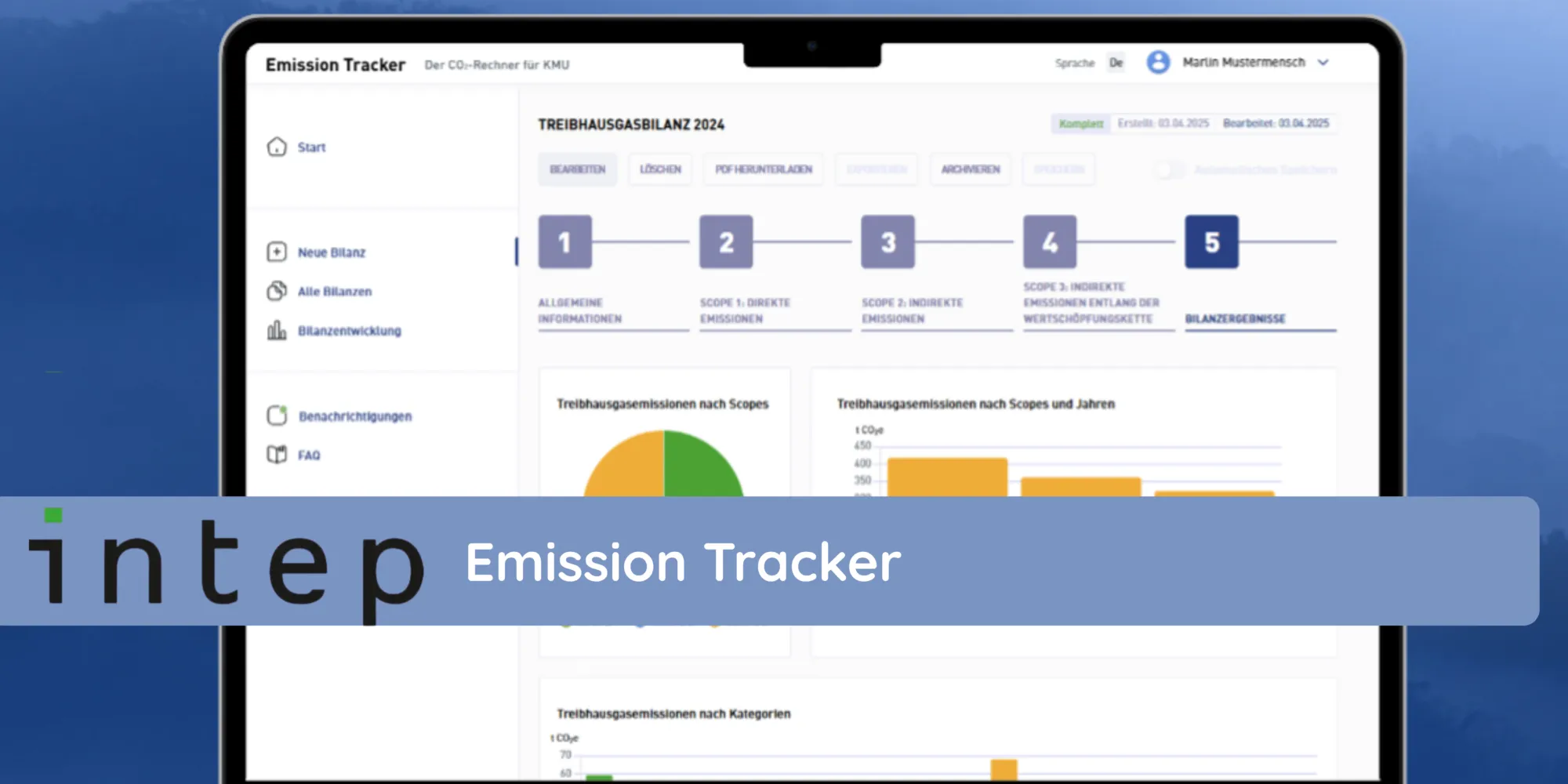Screen dimensions: 1568x784
Task: Click the Alle Bilanzen sidebar label
Action: 335,292
